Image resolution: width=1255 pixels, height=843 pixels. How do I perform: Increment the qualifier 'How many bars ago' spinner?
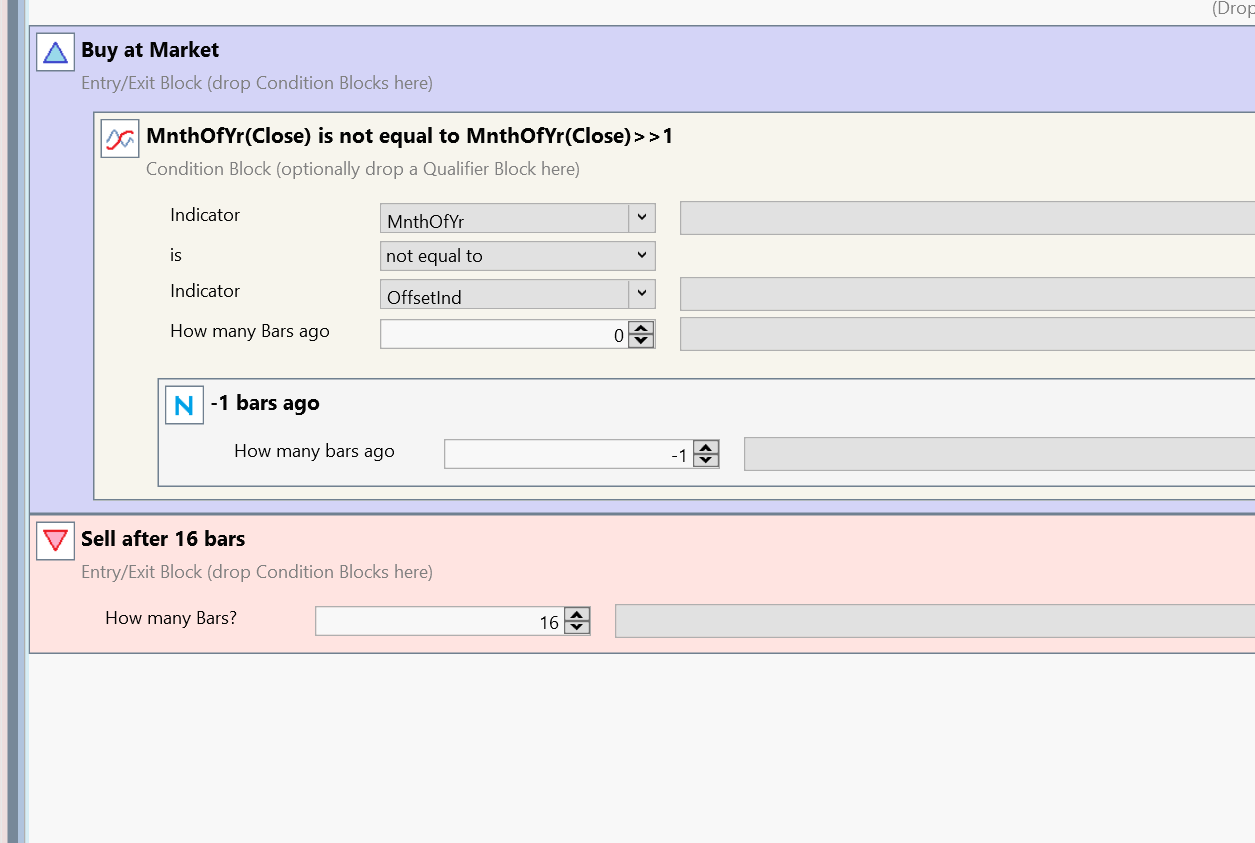tap(706, 448)
